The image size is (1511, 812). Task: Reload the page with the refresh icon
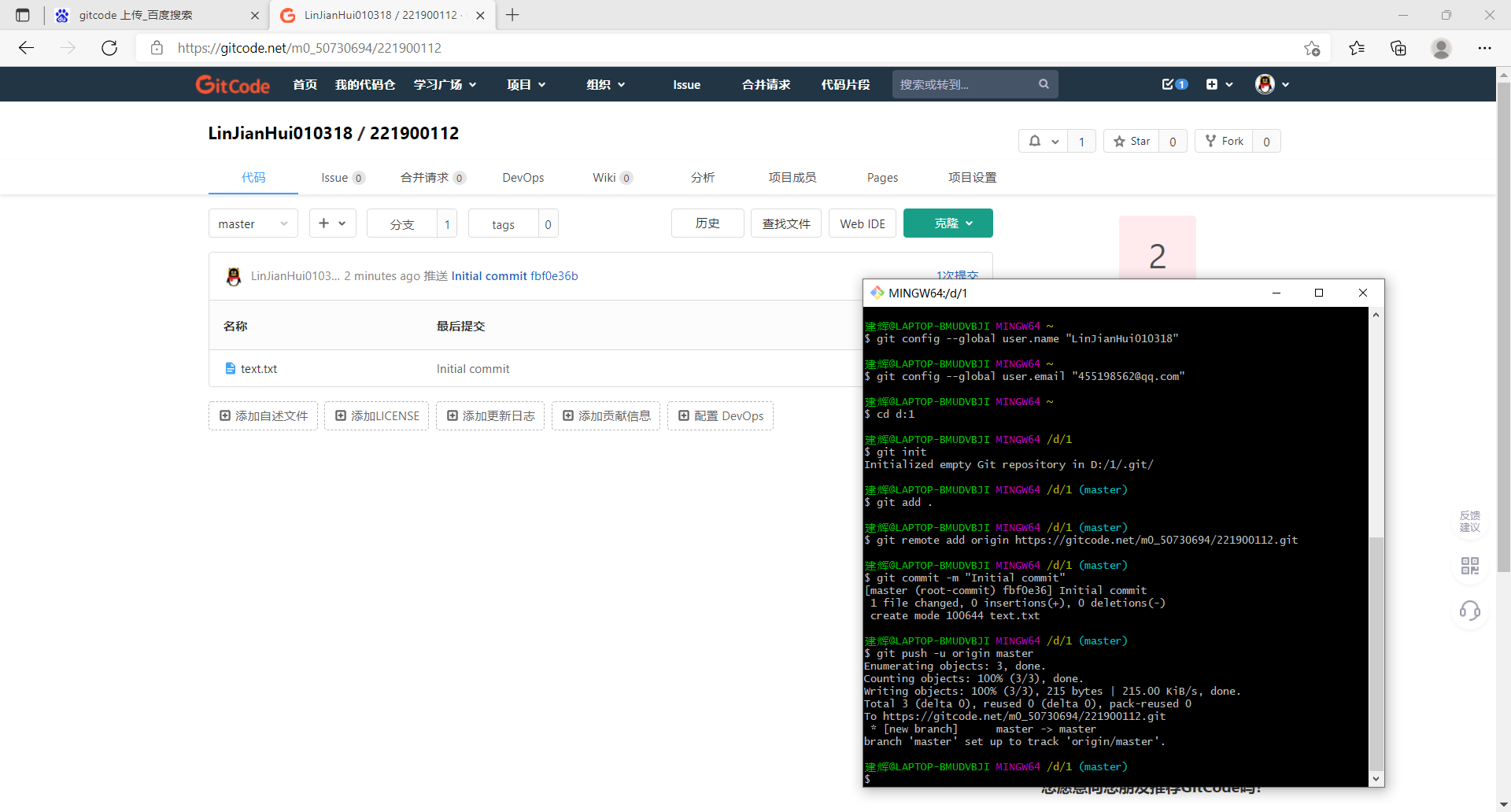(x=109, y=48)
